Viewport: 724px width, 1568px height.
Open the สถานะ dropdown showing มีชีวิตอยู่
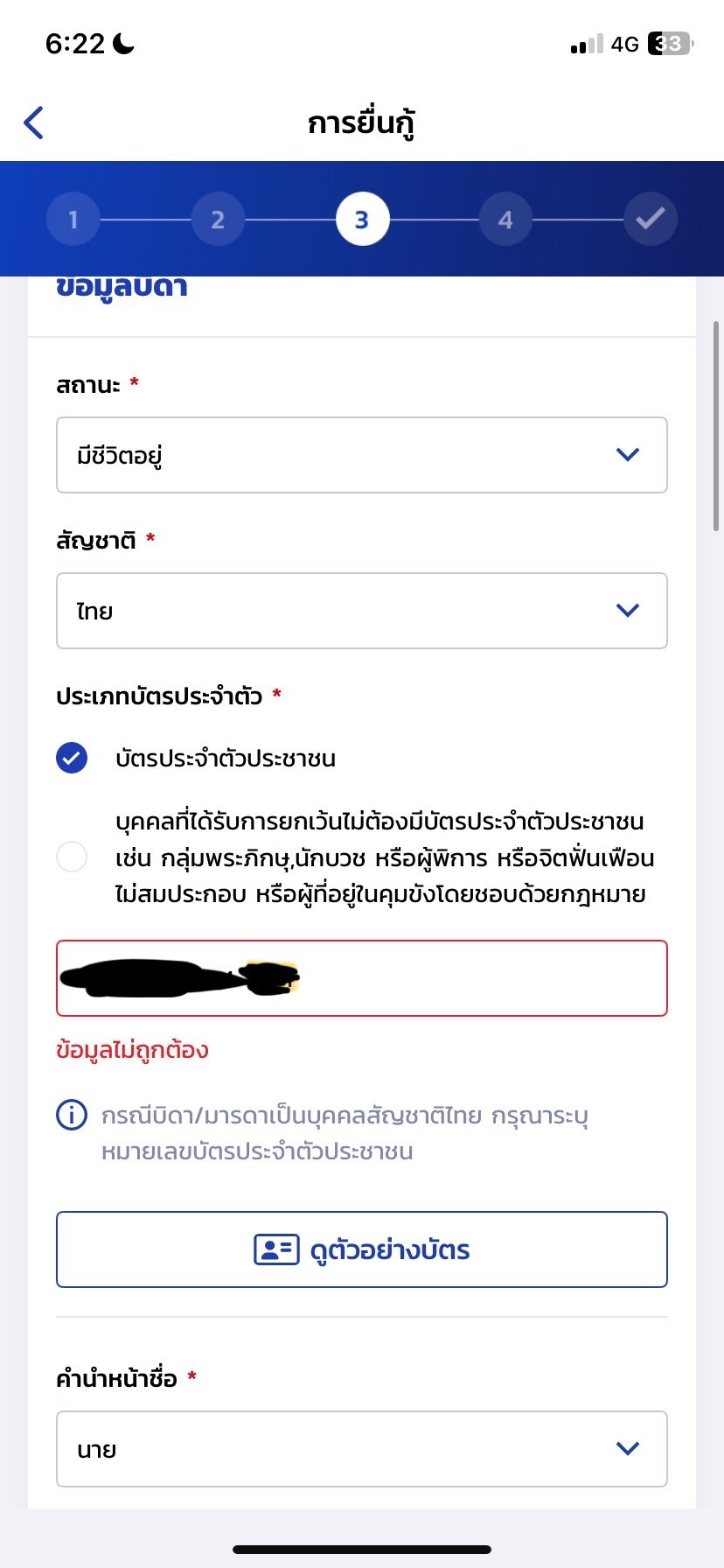tap(362, 455)
